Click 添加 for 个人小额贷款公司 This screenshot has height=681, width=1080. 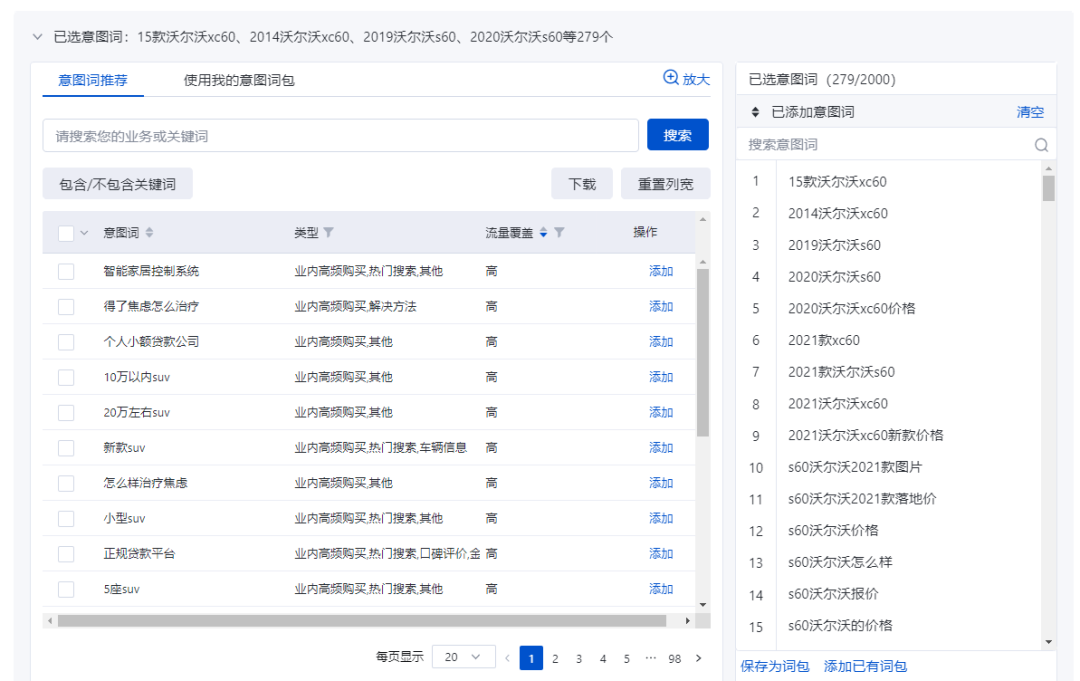[x=661, y=342]
